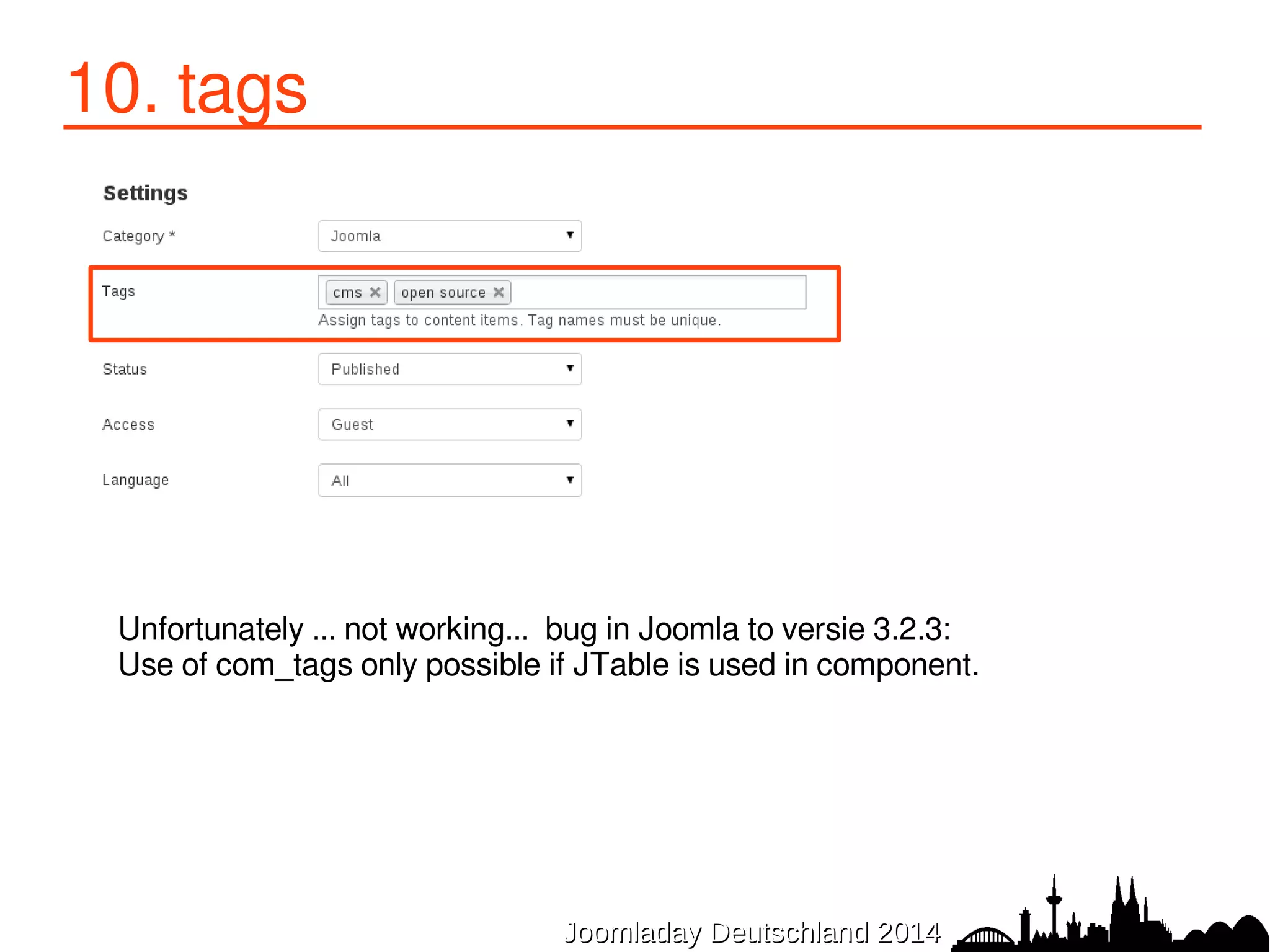Select the cms tag chip
1270x952 pixels.
coord(356,292)
